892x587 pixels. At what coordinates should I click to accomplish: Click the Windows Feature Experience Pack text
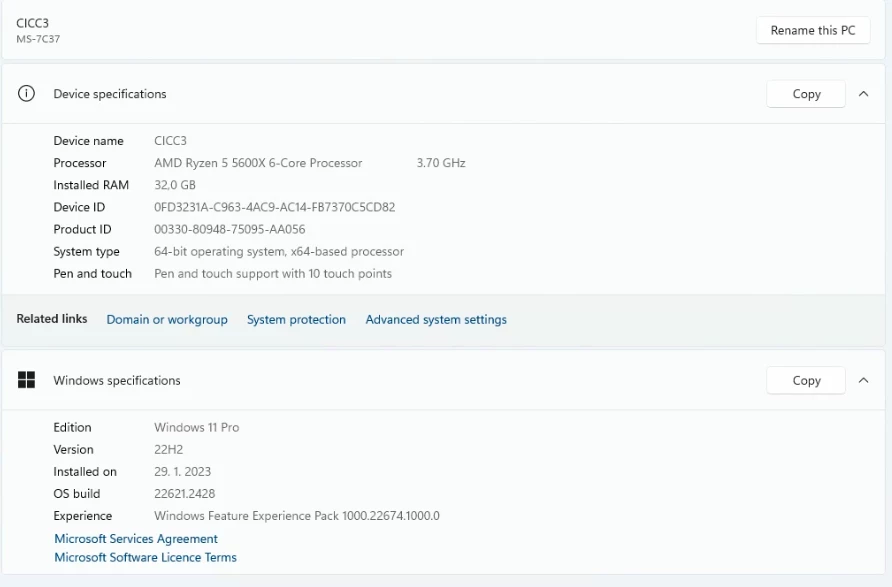click(297, 516)
